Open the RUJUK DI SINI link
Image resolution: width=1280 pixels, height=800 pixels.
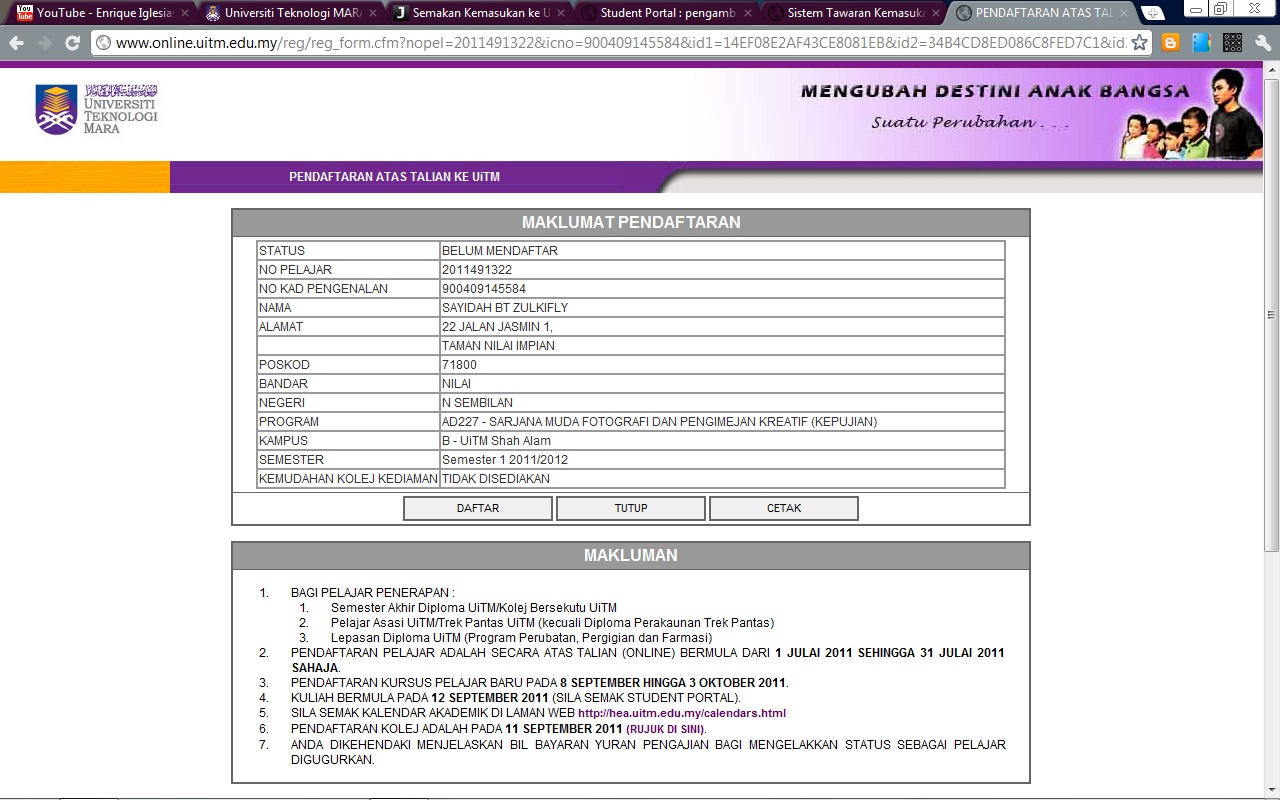click(665, 729)
